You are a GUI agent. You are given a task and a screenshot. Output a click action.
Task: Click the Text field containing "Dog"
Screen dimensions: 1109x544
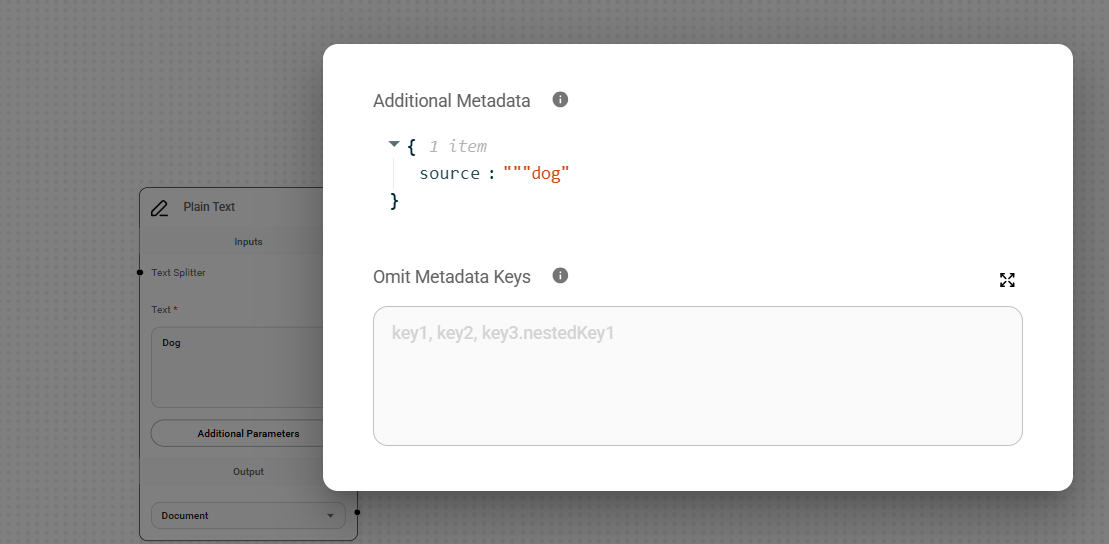[x=237, y=367]
